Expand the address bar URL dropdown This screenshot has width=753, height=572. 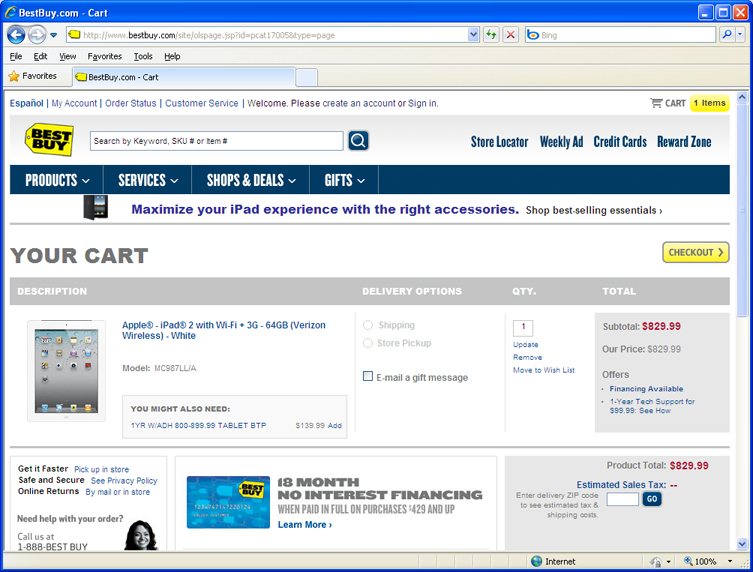tap(473, 35)
